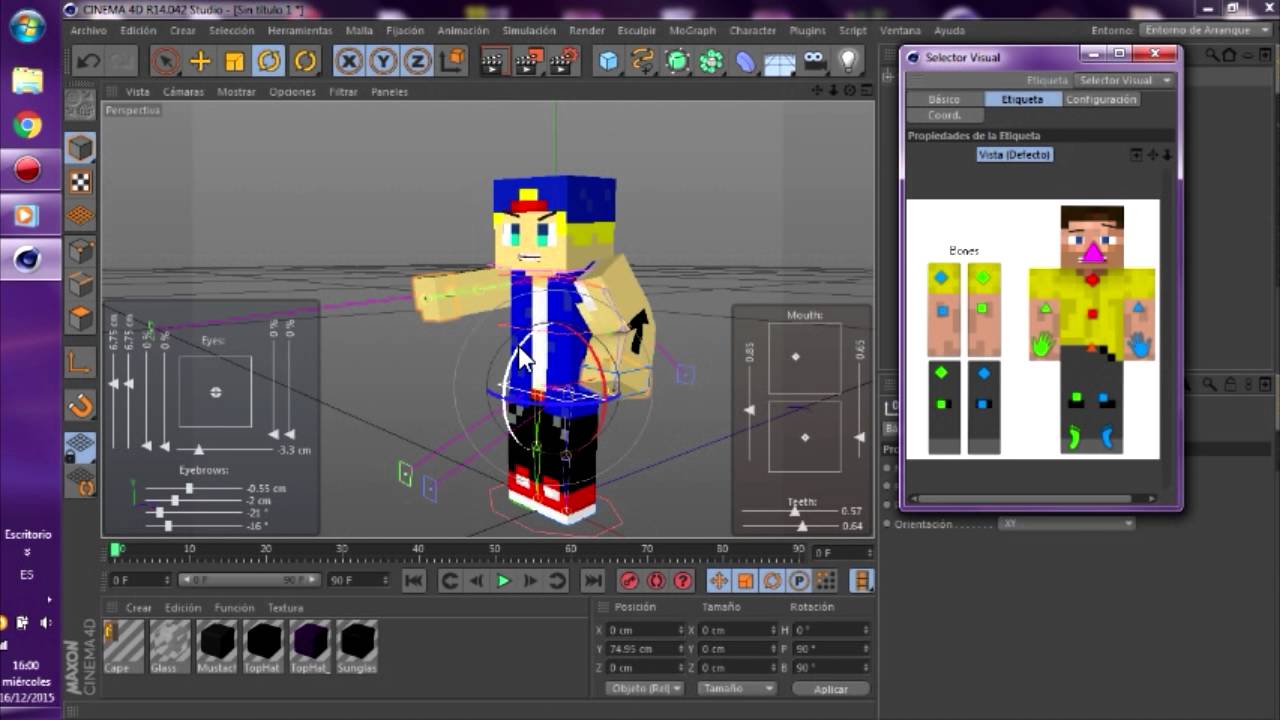Open the XY Orientación dropdown
The width and height of the screenshot is (1280, 720).
[x=1066, y=524]
